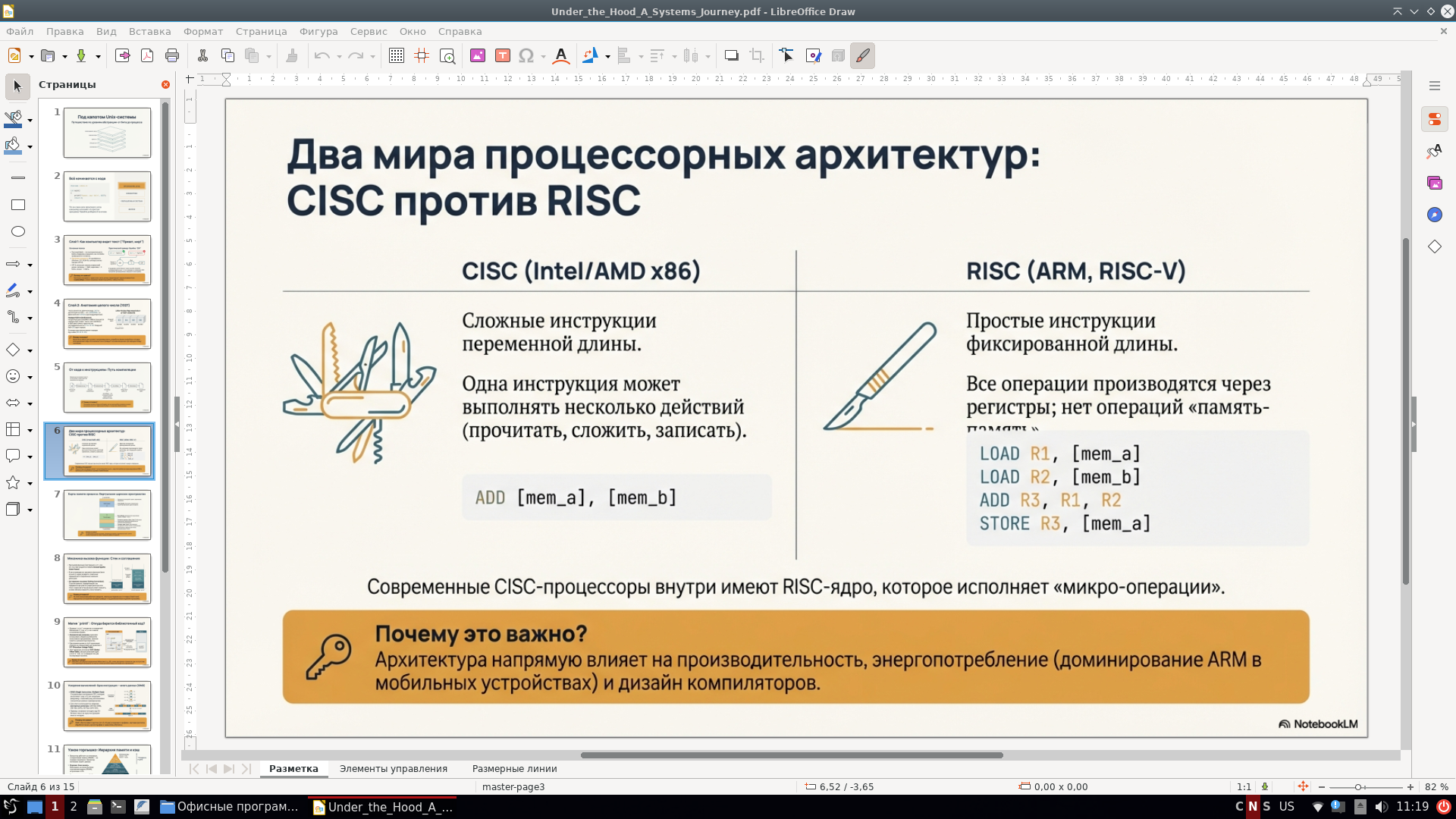
Task: Select slide 8 thumbnail in Pages panel
Action: coord(107,579)
